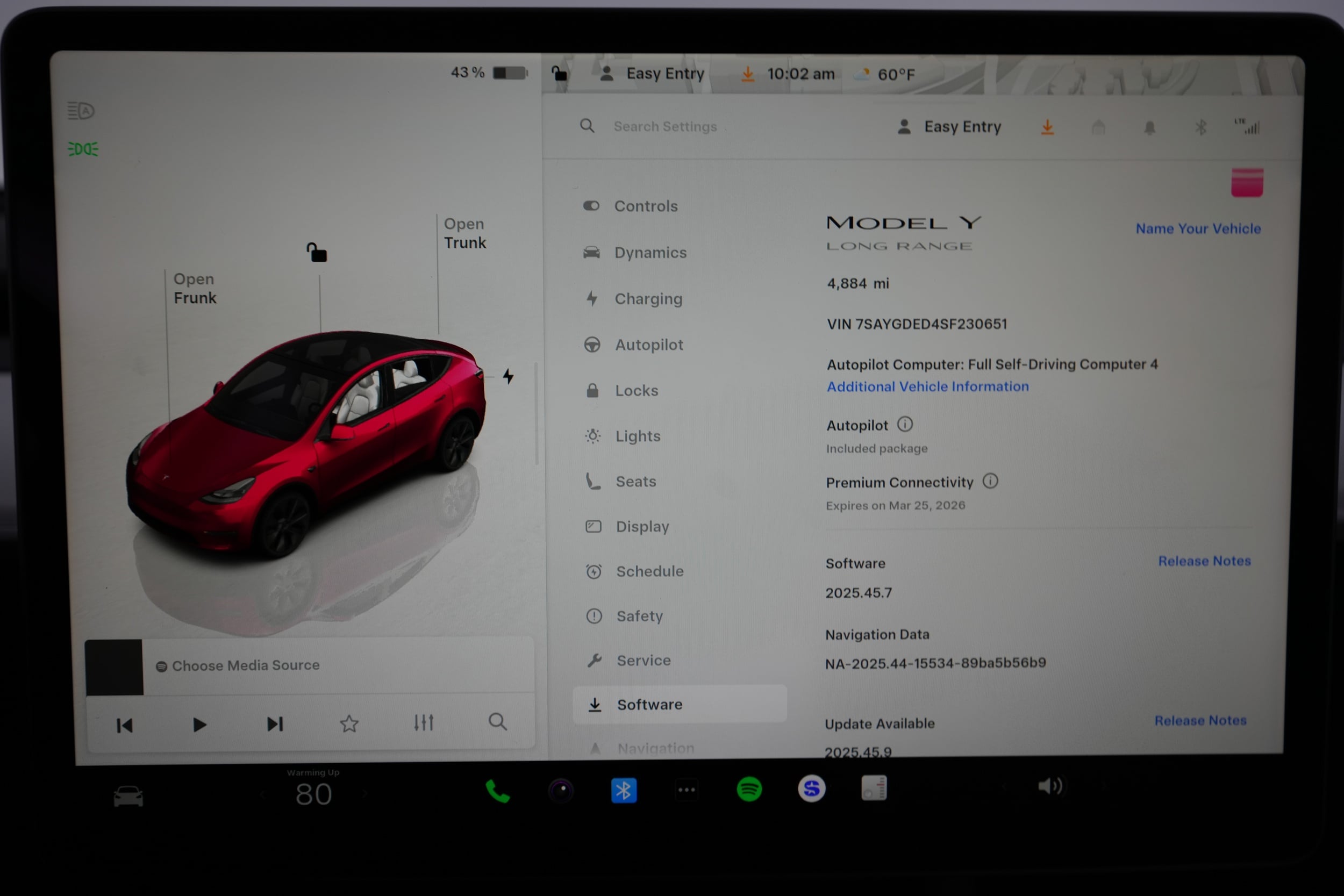Open the camera view icon in the dock
Screen dimensions: 1344x896
click(x=562, y=790)
